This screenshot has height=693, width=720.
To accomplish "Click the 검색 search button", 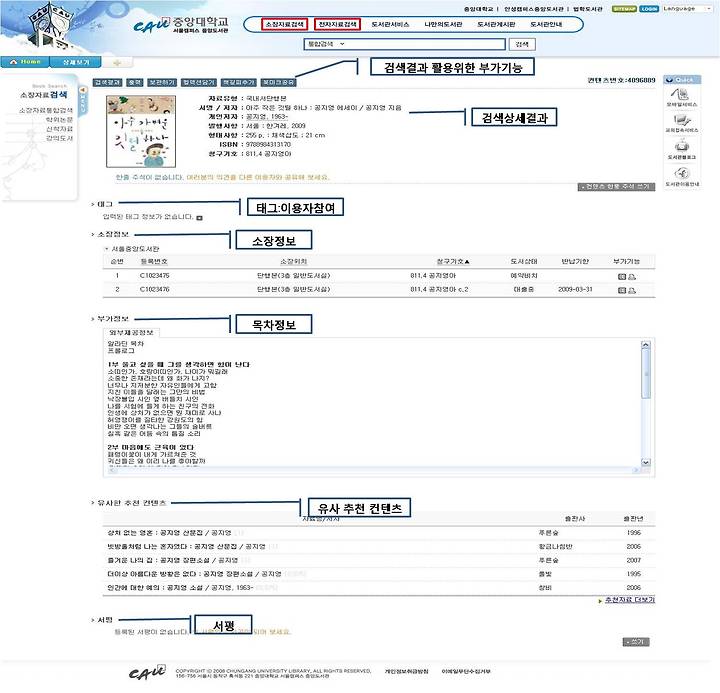I will click(522, 44).
